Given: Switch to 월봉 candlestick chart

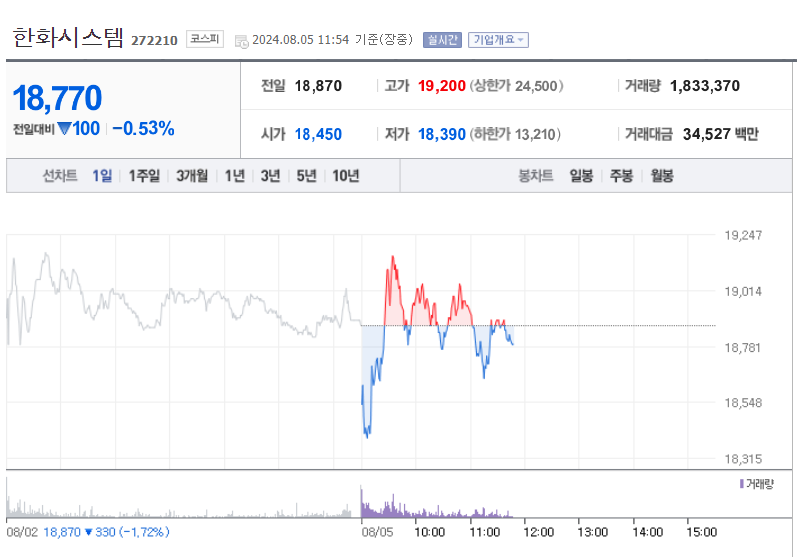Looking at the screenshot, I should pyautogui.click(x=662, y=176).
